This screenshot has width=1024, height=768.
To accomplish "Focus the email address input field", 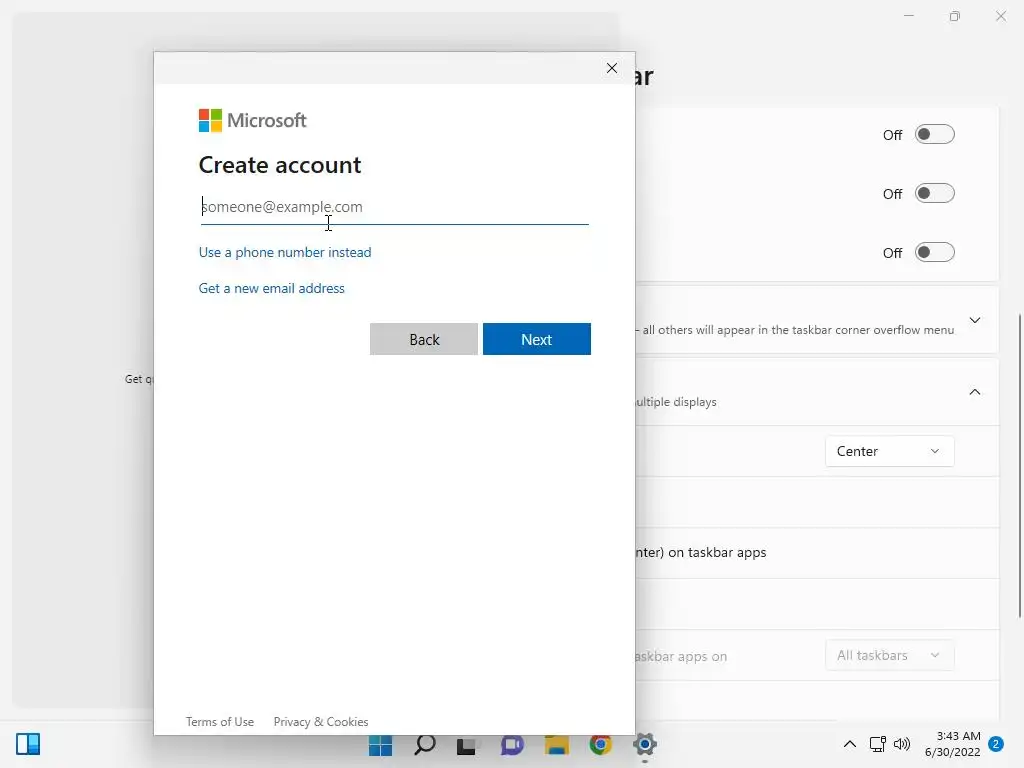I will [x=394, y=207].
